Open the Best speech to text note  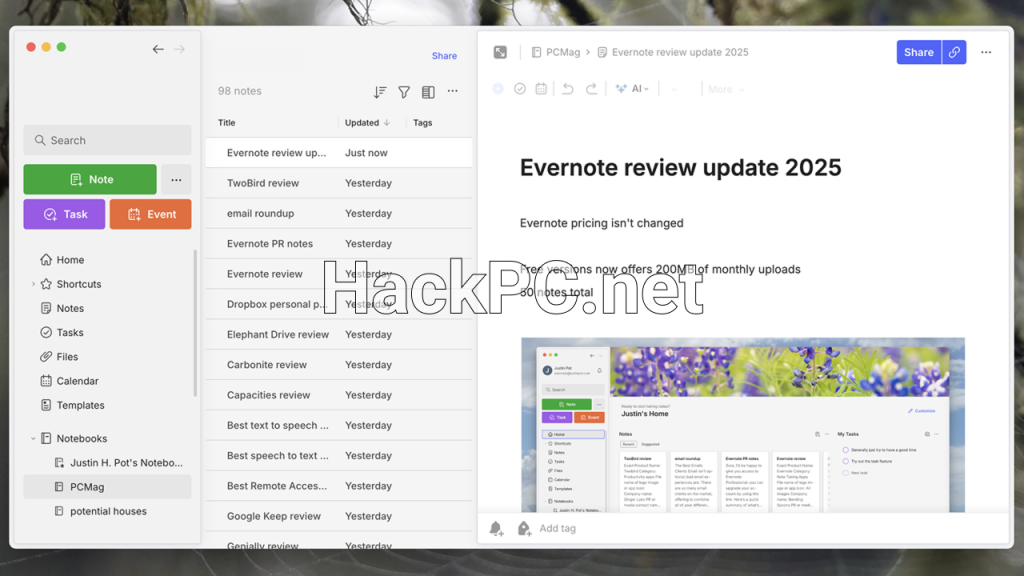339,455
